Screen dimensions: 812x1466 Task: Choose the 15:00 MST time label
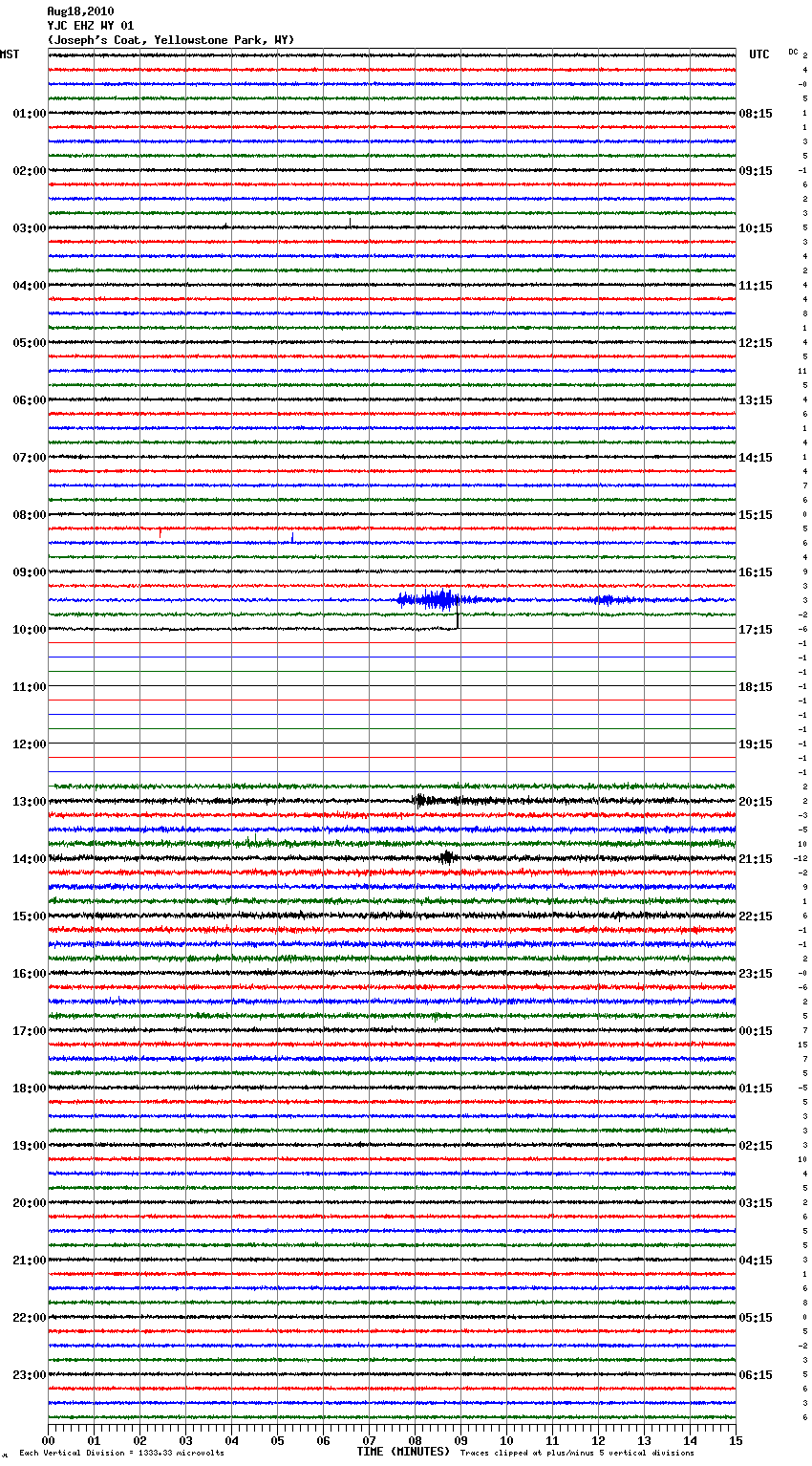[x=30, y=916]
